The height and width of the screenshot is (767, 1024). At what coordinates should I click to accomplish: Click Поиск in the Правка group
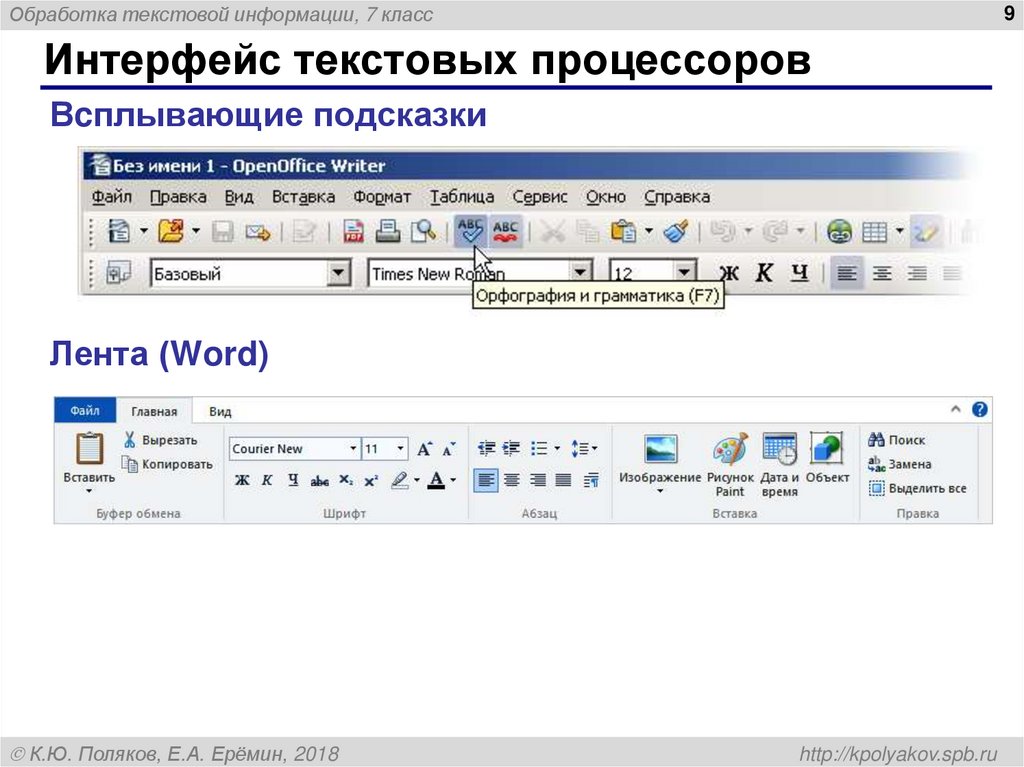897,440
